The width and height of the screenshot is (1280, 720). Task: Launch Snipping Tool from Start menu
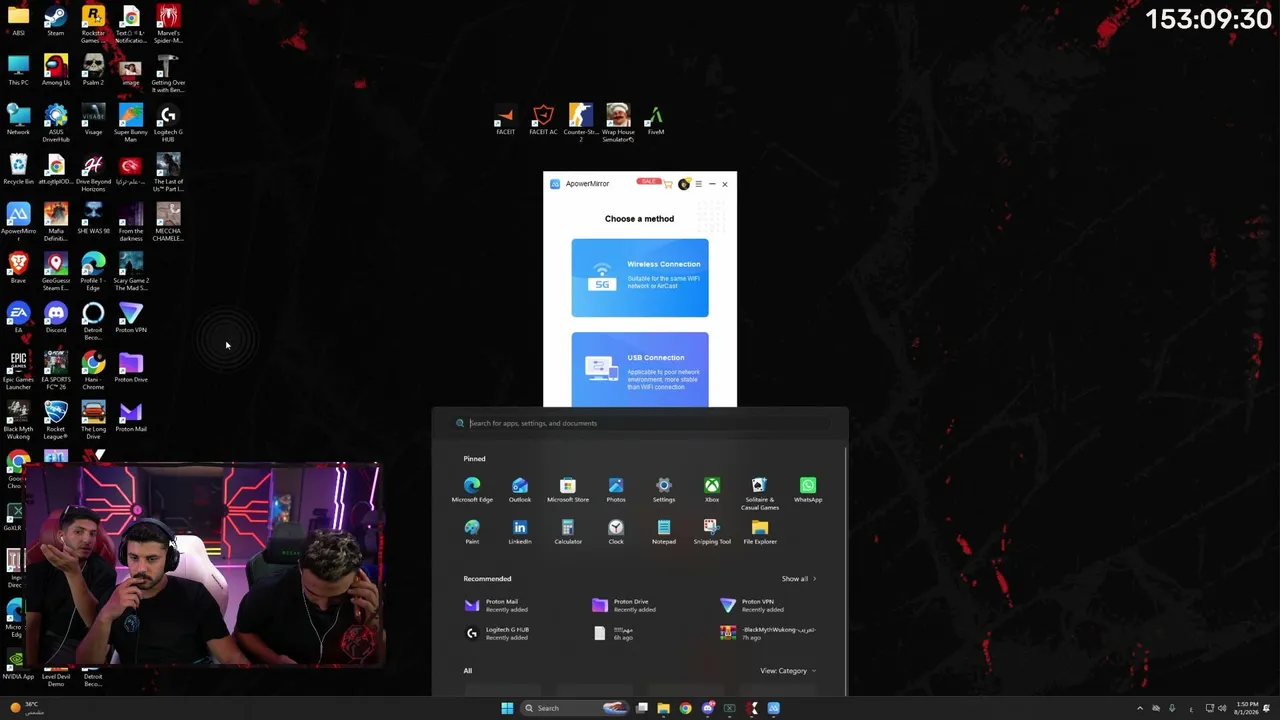712,532
